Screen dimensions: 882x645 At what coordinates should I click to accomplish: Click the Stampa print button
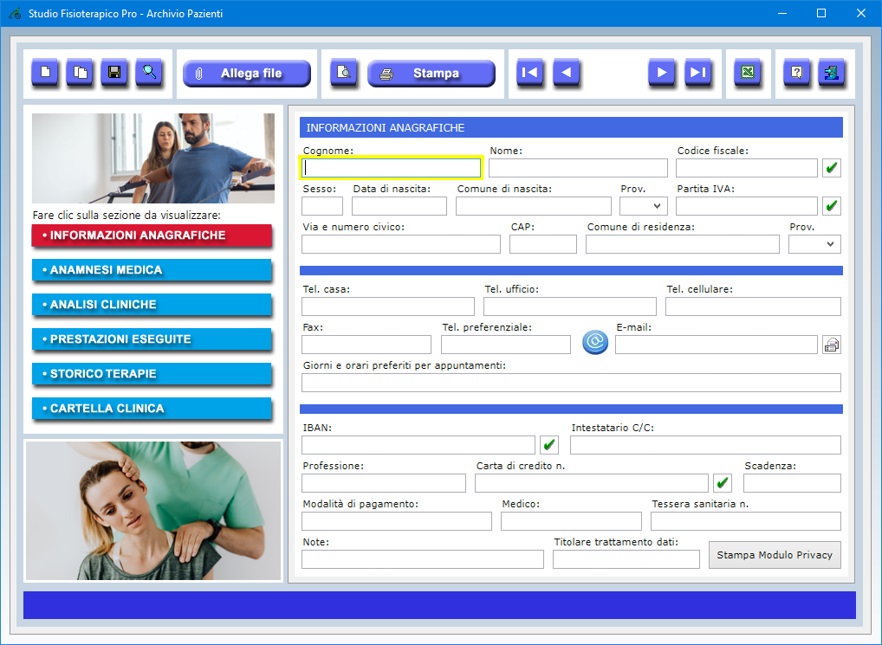[431, 73]
